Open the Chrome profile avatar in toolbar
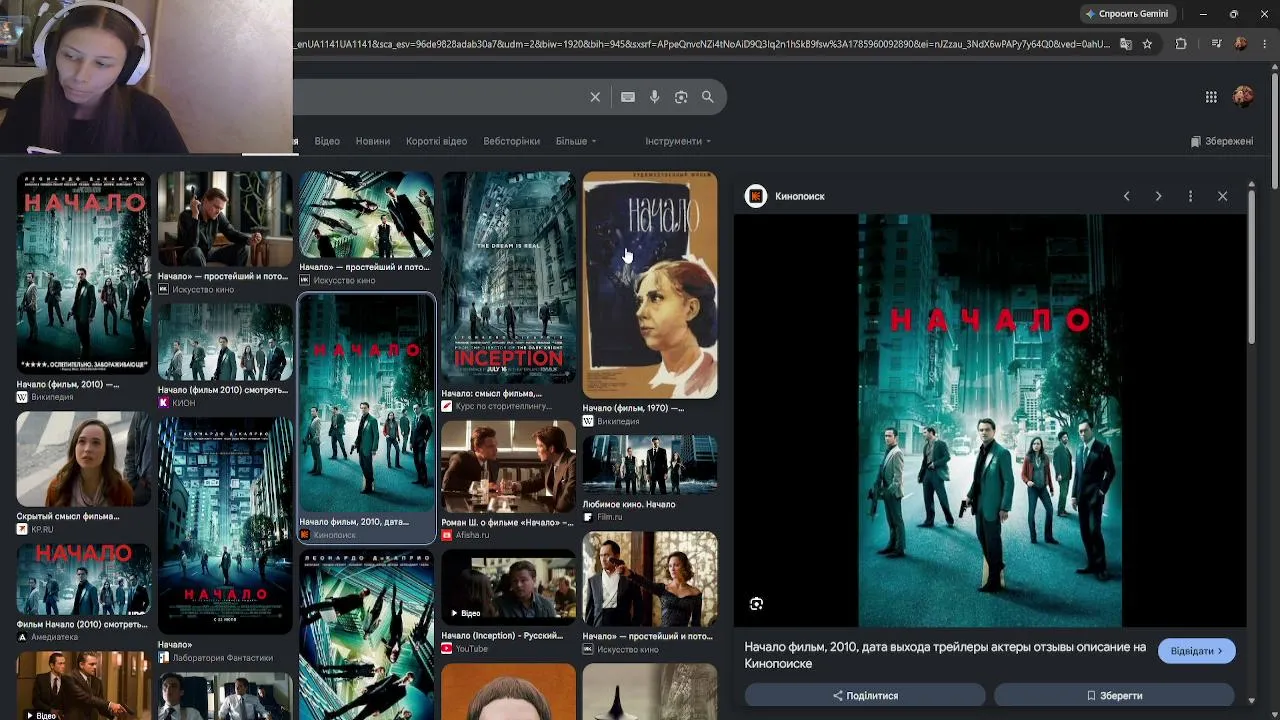 coord(1241,44)
